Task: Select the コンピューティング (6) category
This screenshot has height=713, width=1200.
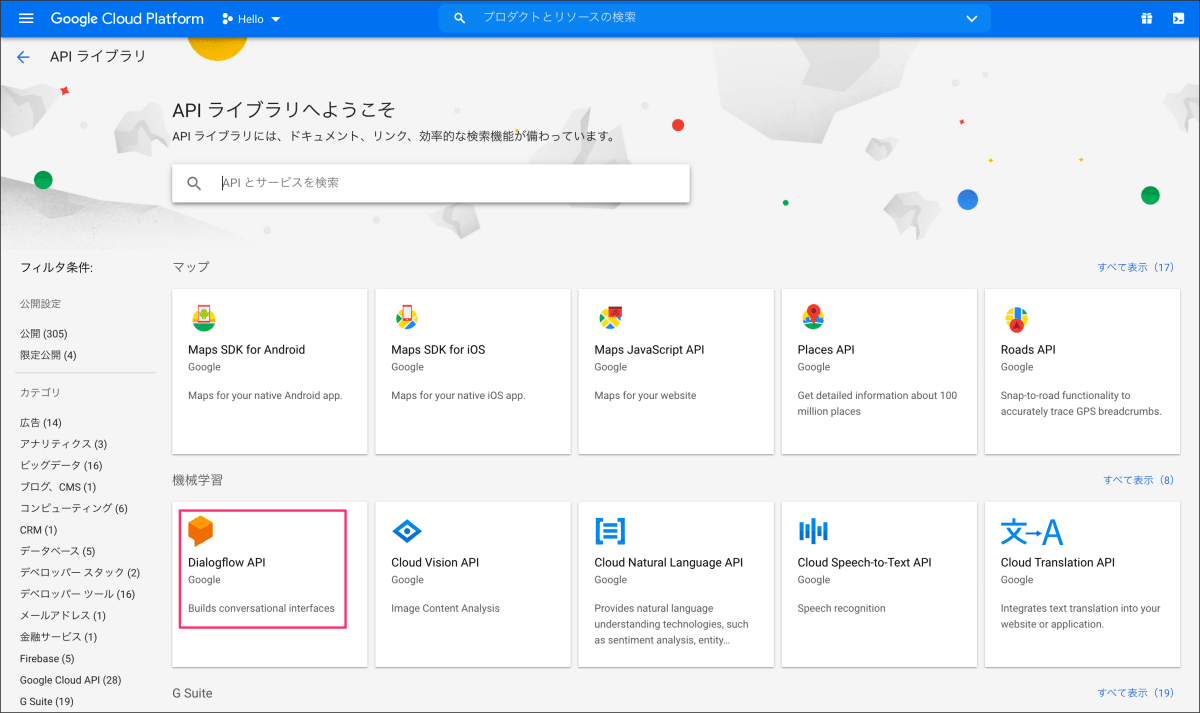Action: (74, 508)
